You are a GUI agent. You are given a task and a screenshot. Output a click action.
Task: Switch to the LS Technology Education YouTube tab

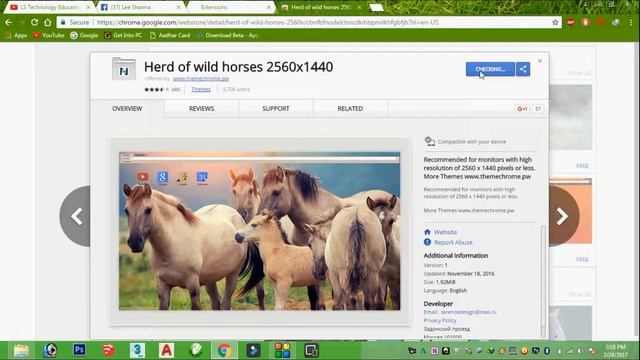pos(50,7)
